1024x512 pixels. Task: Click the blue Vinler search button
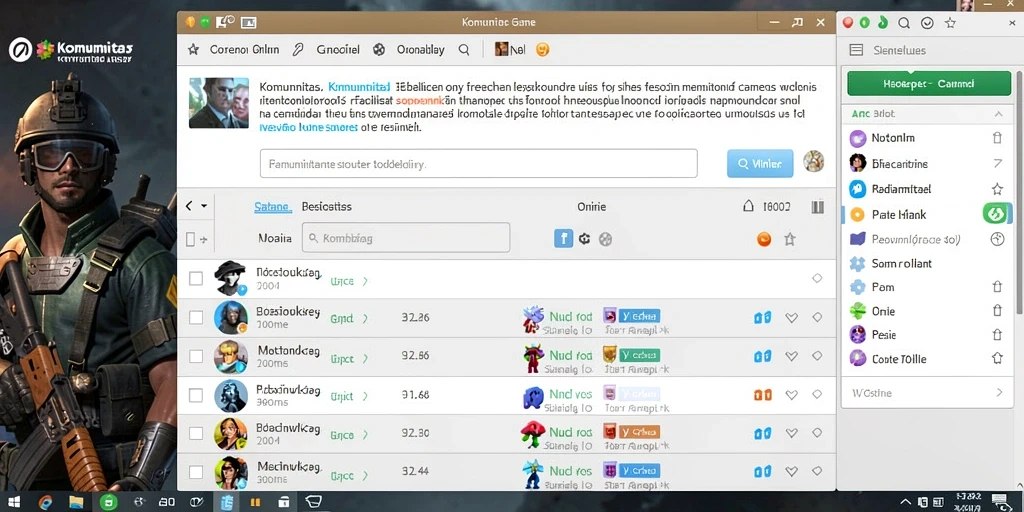point(760,163)
